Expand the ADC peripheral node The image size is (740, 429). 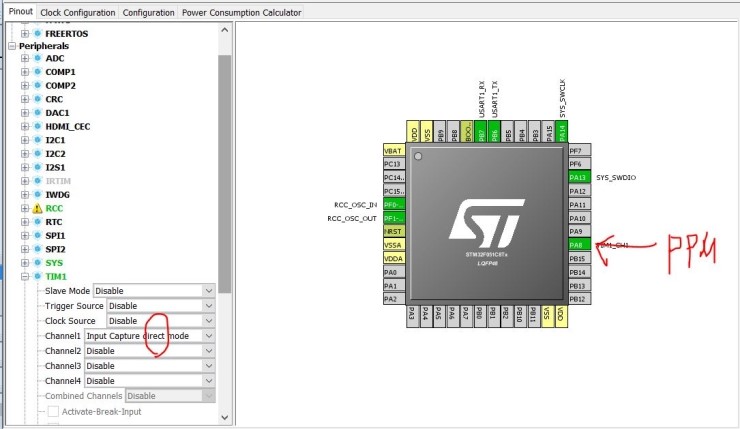[x=25, y=58]
